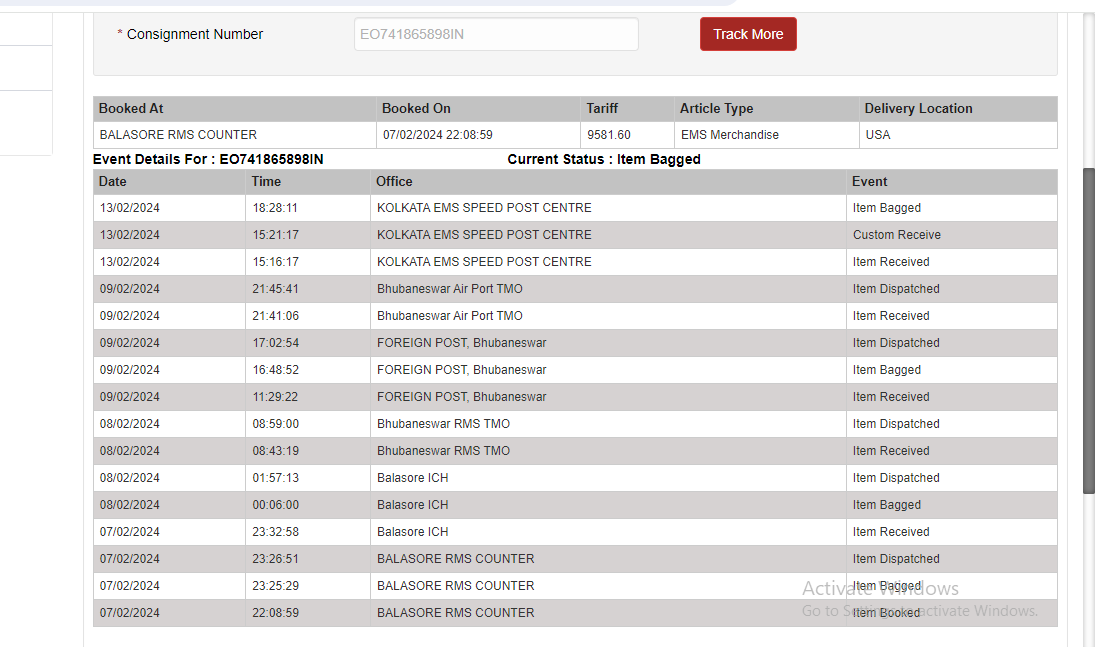Select the BALASORE RMS COUNTER booked-at cell
1095x647 pixels.
click(x=235, y=135)
